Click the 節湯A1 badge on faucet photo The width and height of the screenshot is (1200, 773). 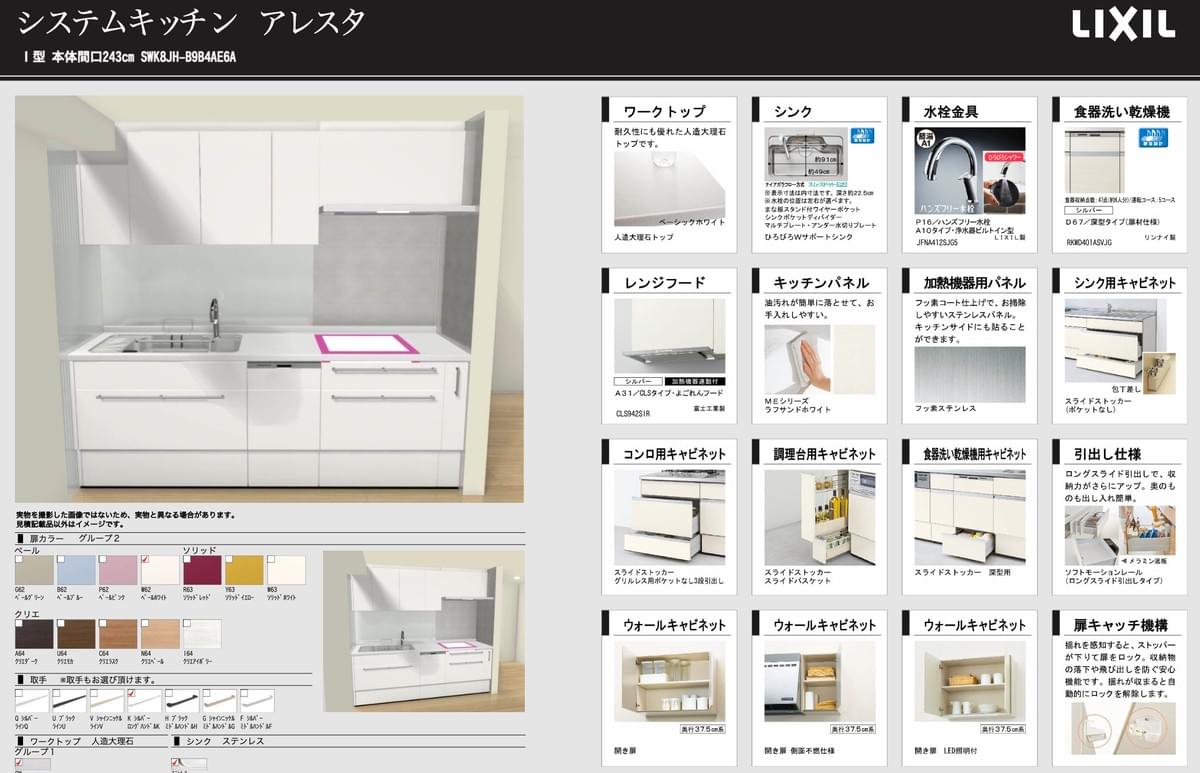[x=926, y=136]
